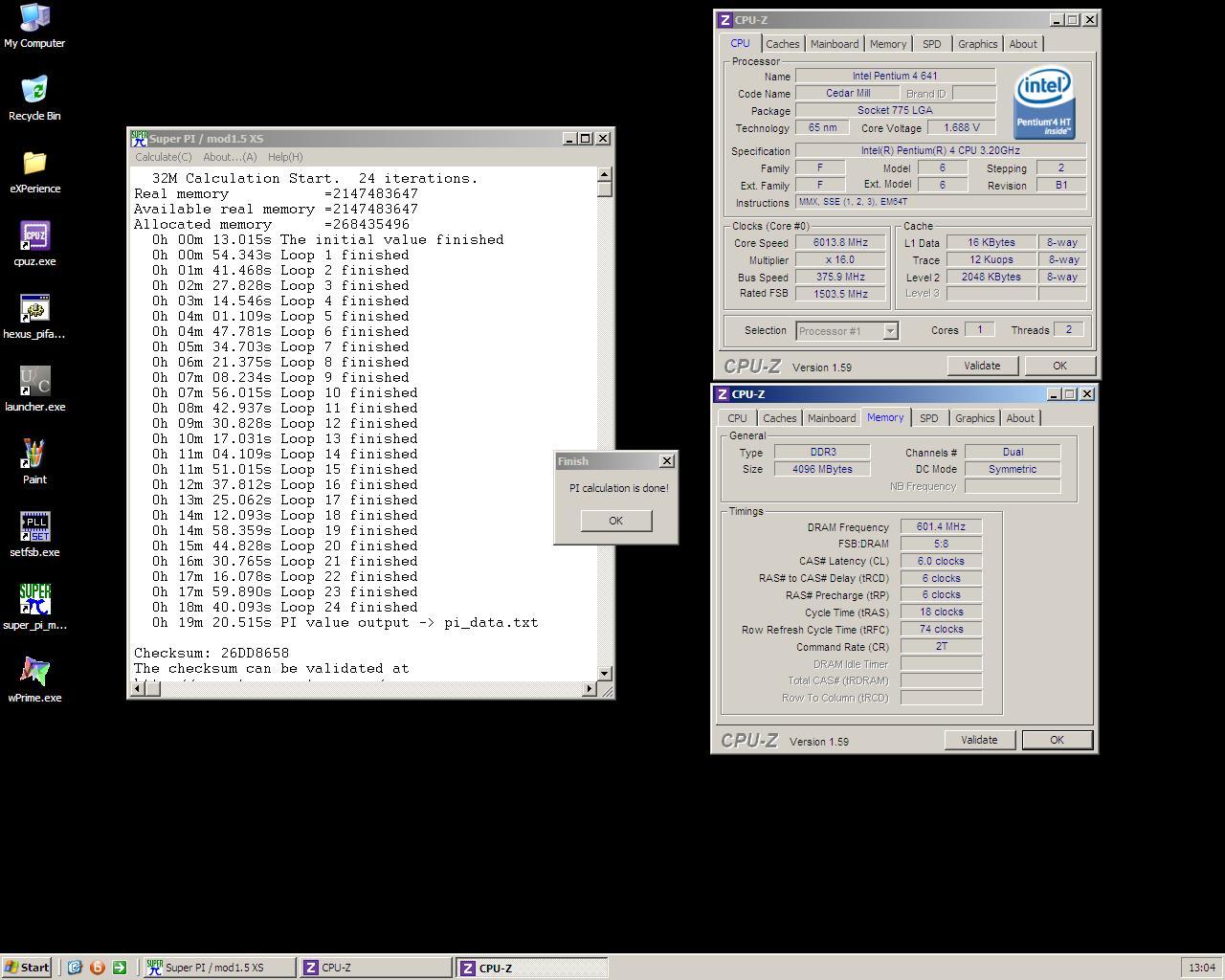Click the Super PI vertical scrollbar thumb
The image size is (1225, 980).
point(604,189)
